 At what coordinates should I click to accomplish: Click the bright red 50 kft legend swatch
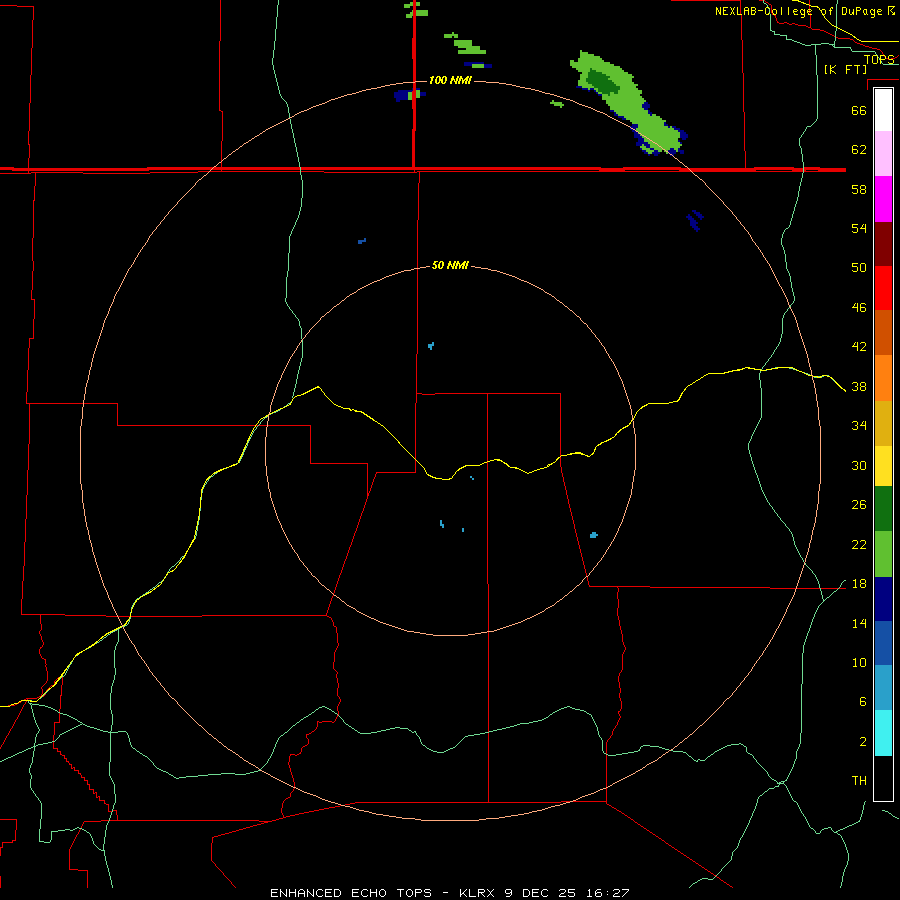(x=883, y=288)
